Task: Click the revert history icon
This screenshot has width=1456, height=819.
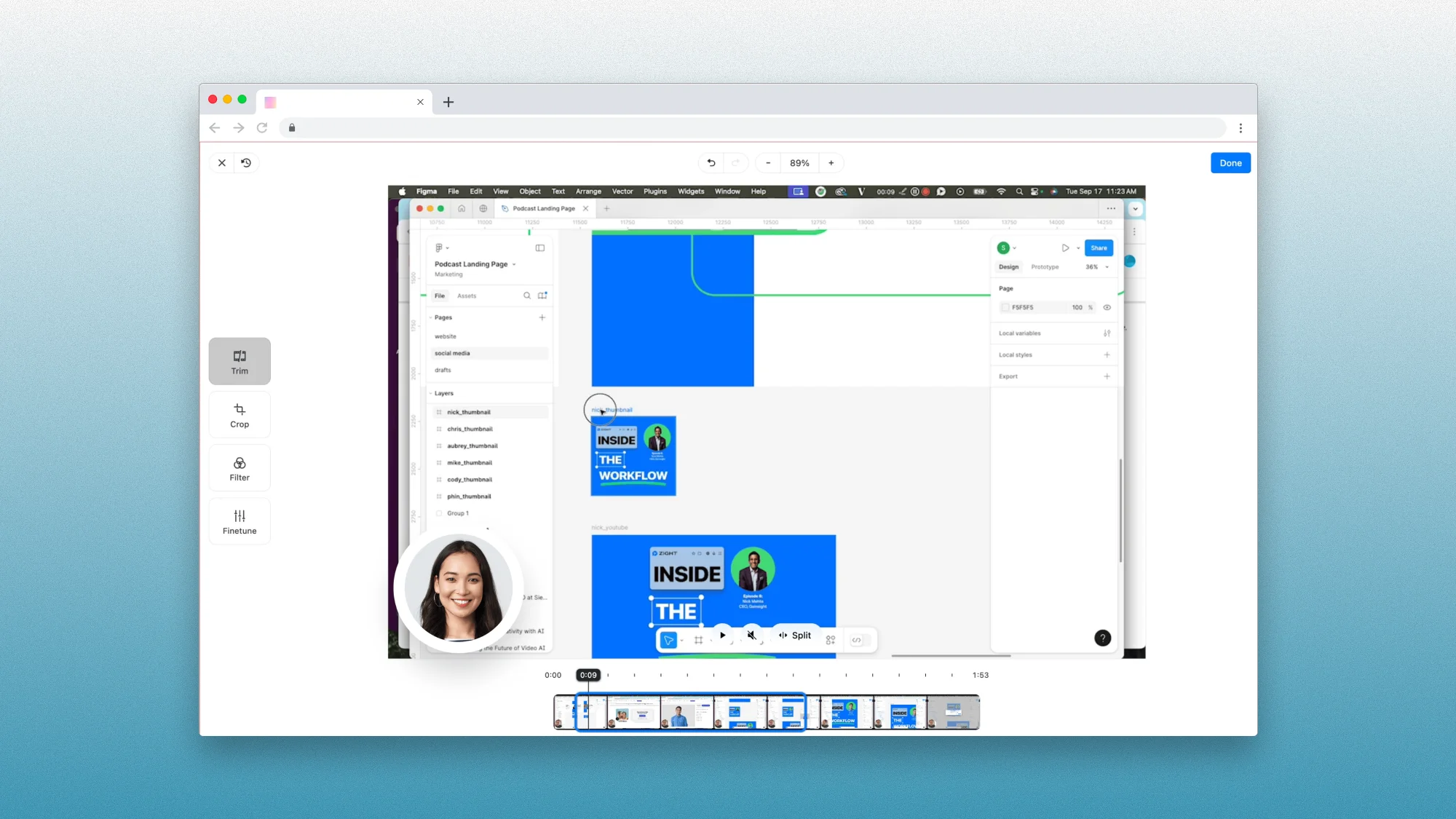Action: (246, 163)
